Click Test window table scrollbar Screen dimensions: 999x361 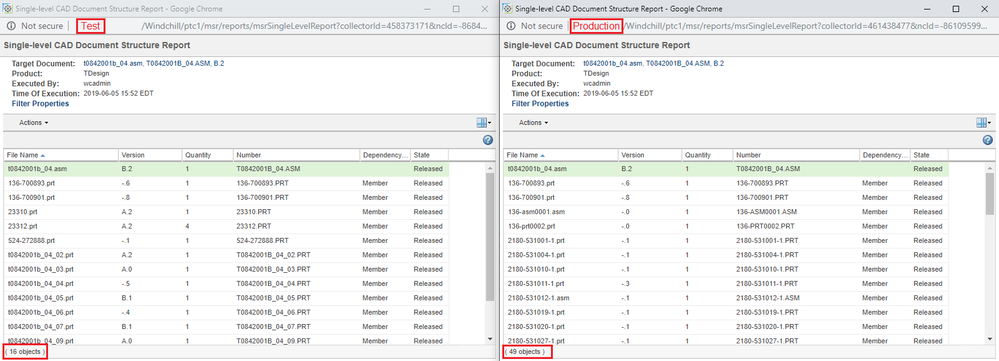[489, 236]
